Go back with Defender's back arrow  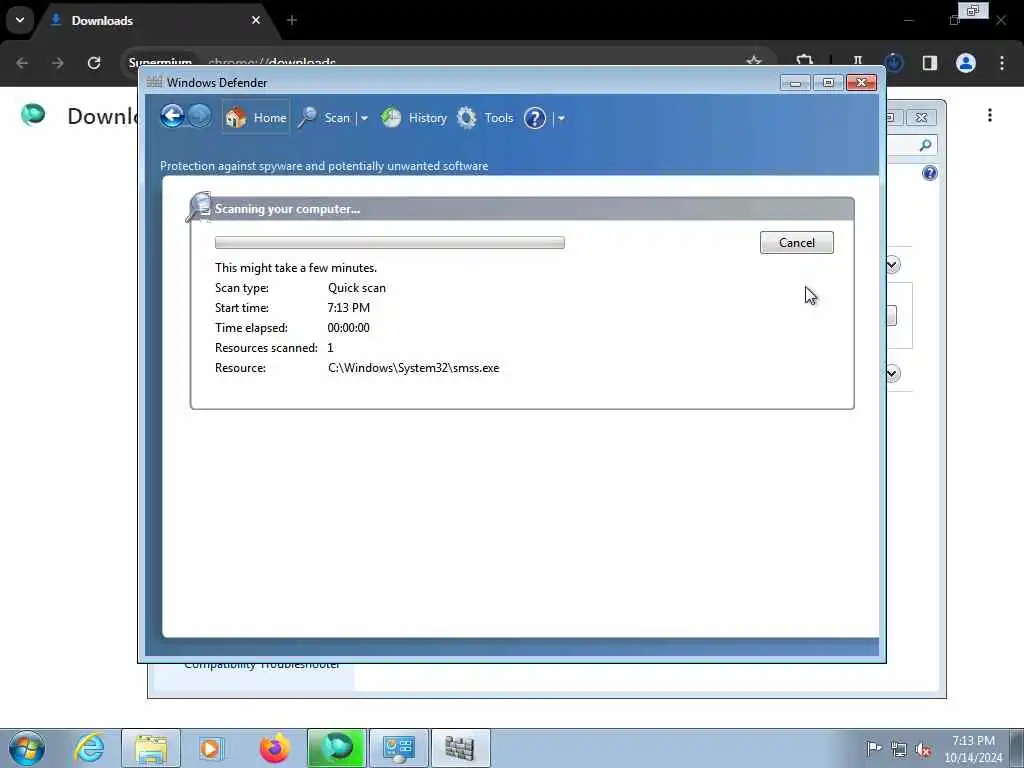coord(172,117)
